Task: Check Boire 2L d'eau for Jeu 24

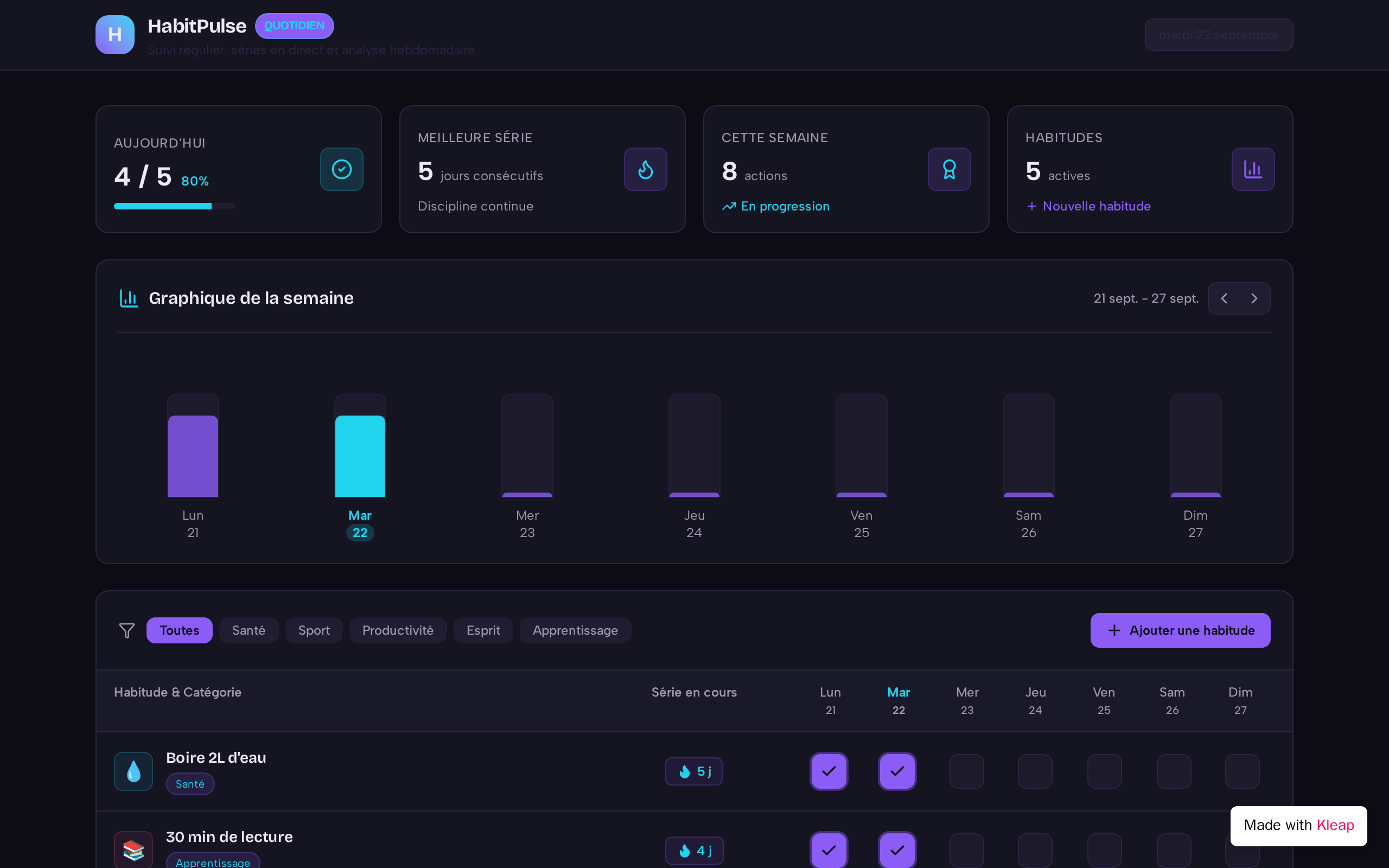Action: [1035, 771]
